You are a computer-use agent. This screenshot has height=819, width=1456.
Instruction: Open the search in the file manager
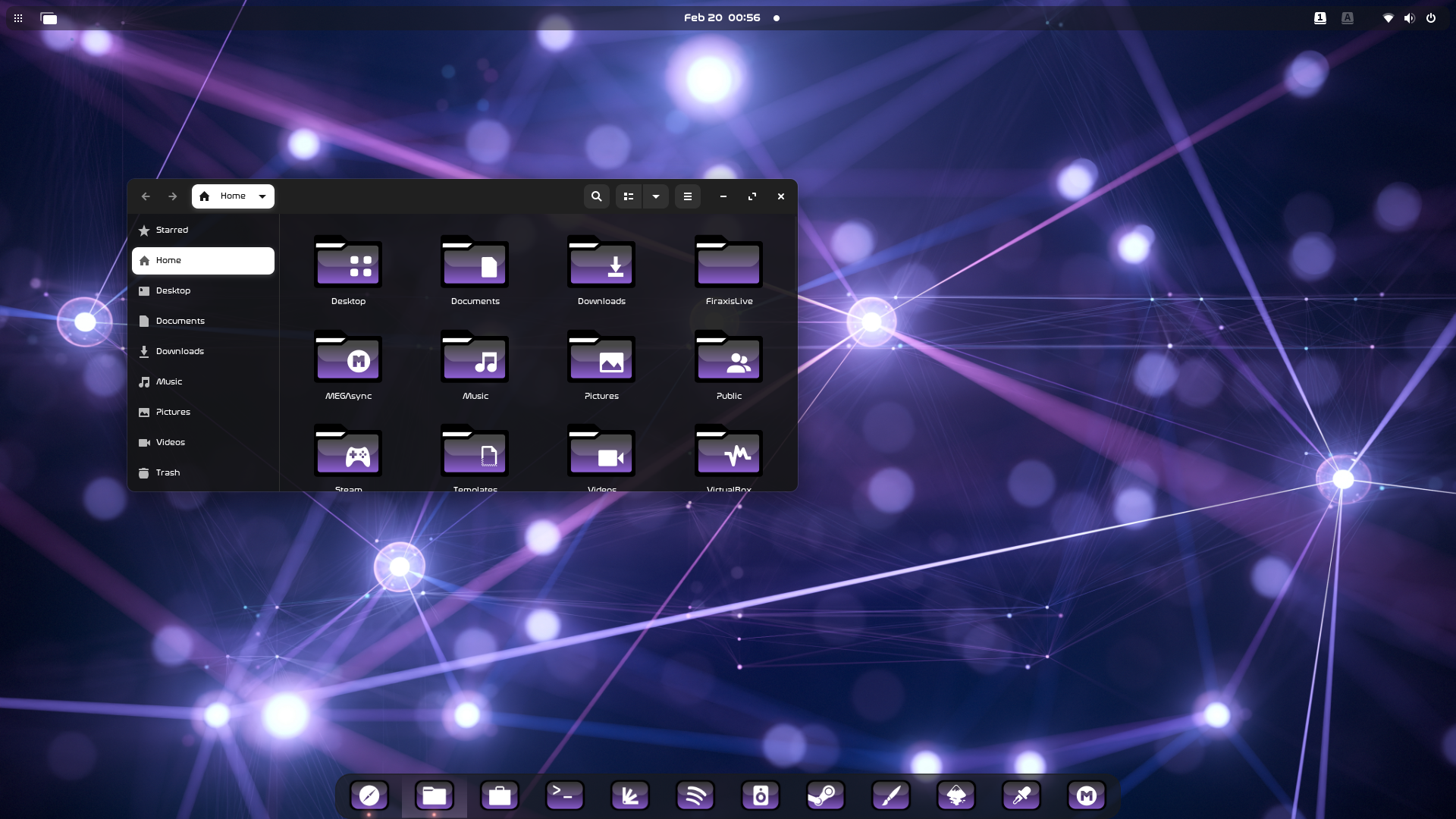pos(597,196)
